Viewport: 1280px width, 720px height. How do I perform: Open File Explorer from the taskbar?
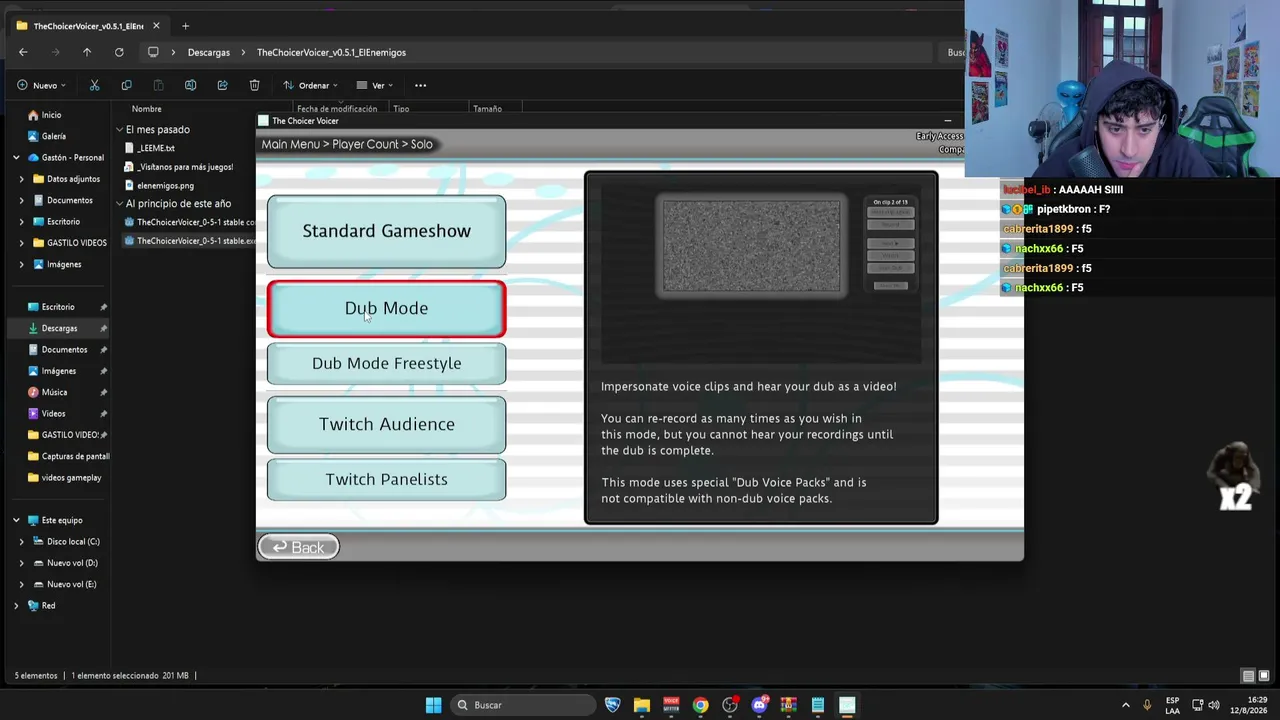(x=642, y=705)
